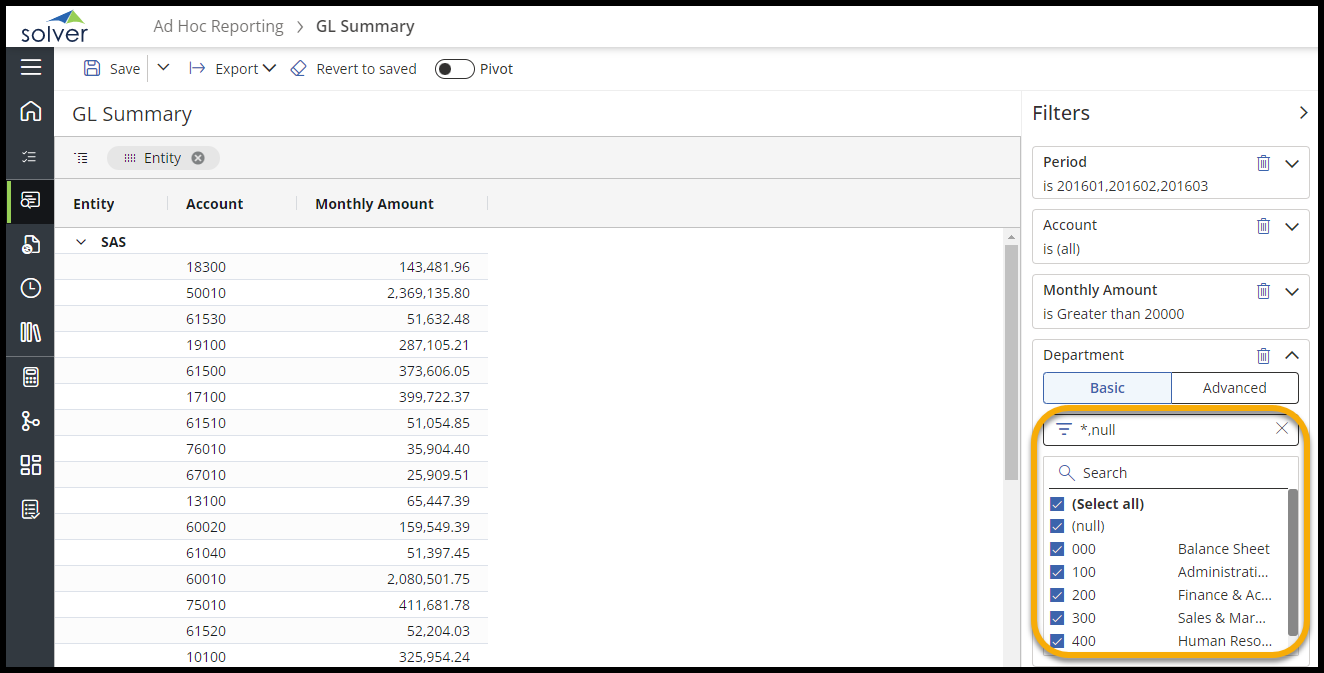Open the calculator sidebar icon

click(31, 377)
